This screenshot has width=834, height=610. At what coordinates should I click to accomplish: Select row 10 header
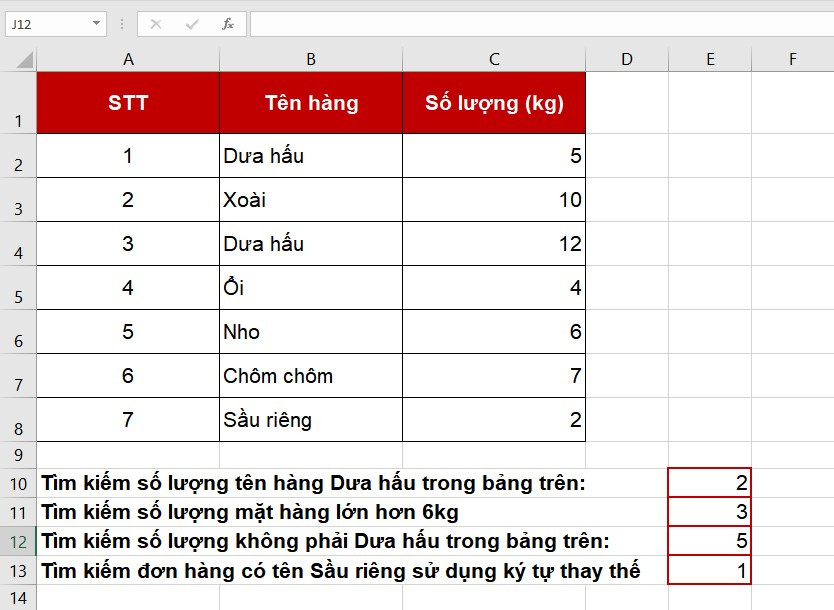click(18, 483)
